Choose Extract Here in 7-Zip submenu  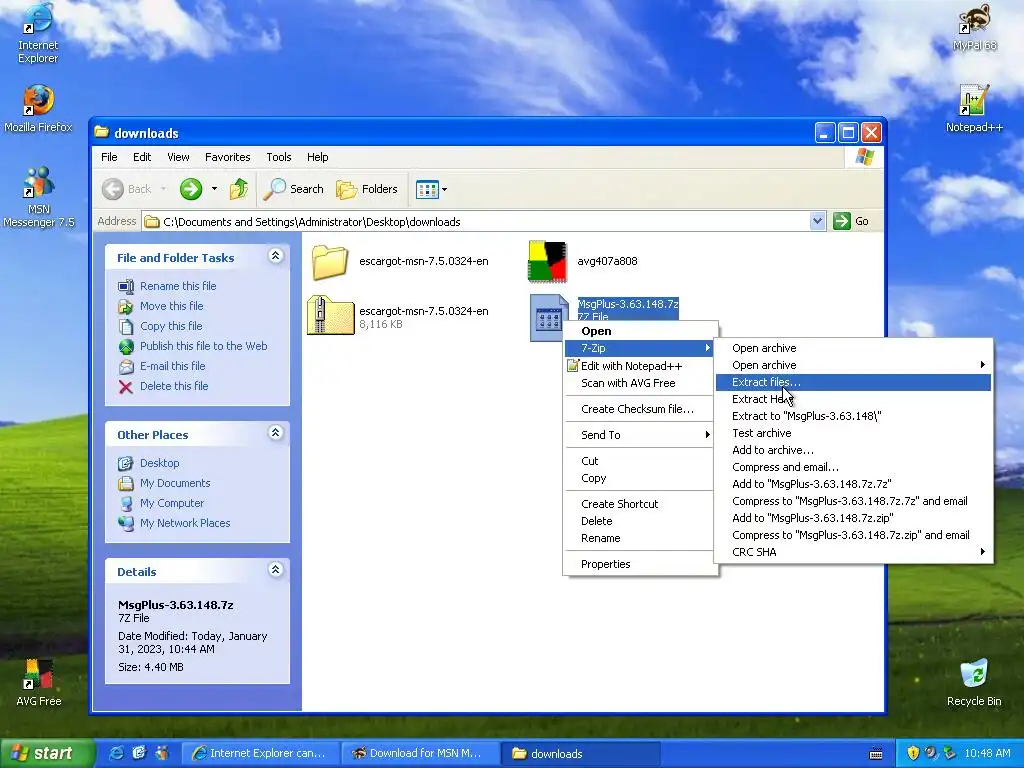tap(853, 399)
